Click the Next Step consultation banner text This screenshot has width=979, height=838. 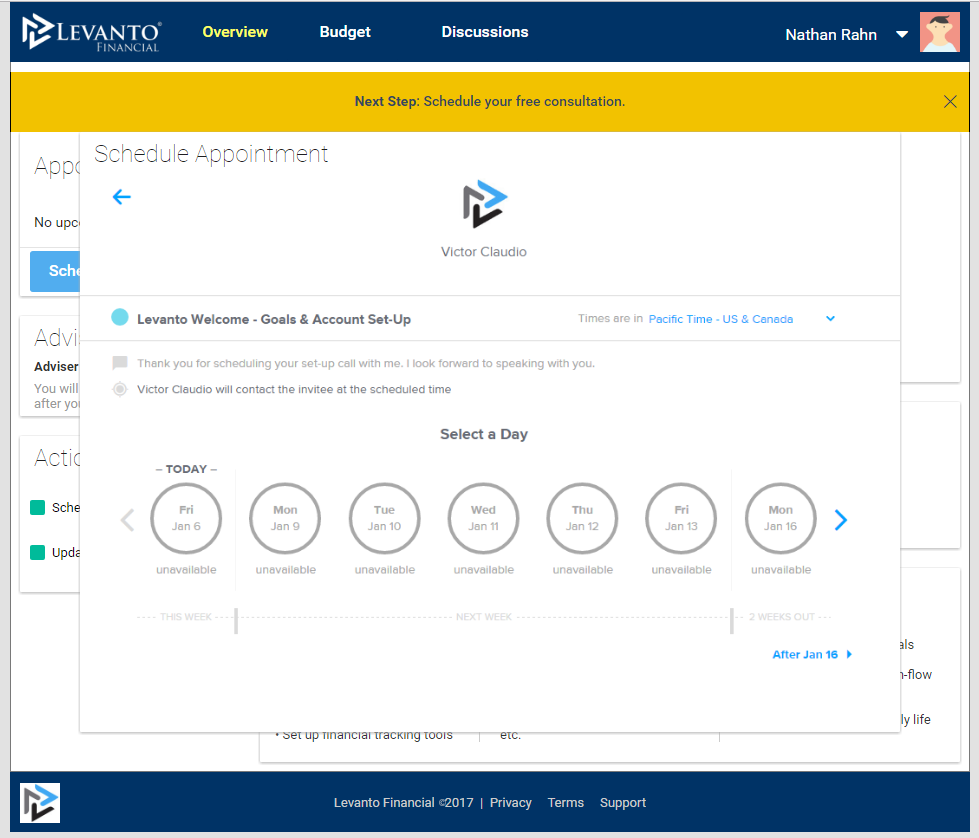[490, 101]
